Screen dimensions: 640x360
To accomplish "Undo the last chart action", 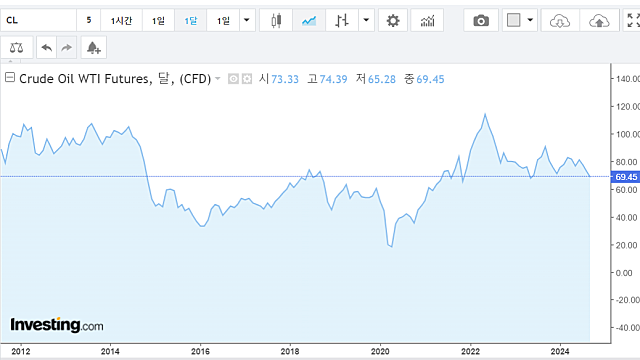I will (x=47, y=48).
